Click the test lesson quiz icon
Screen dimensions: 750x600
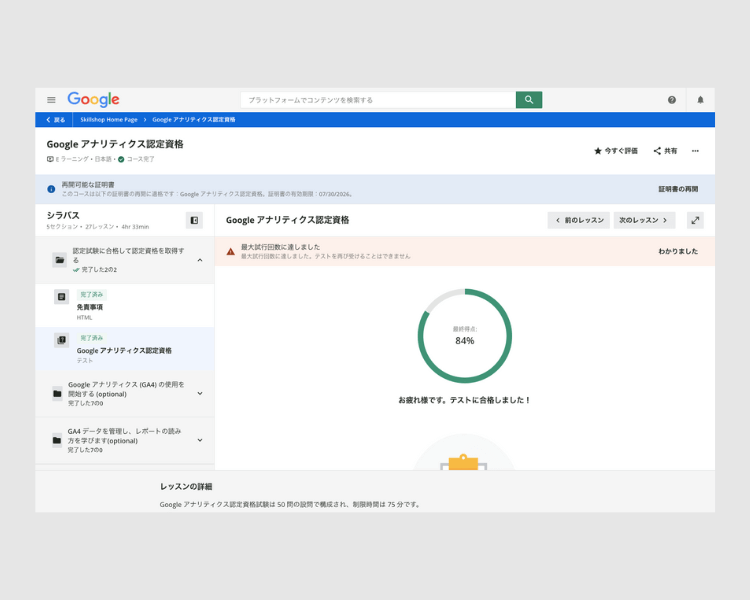click(x=61, y=340)
